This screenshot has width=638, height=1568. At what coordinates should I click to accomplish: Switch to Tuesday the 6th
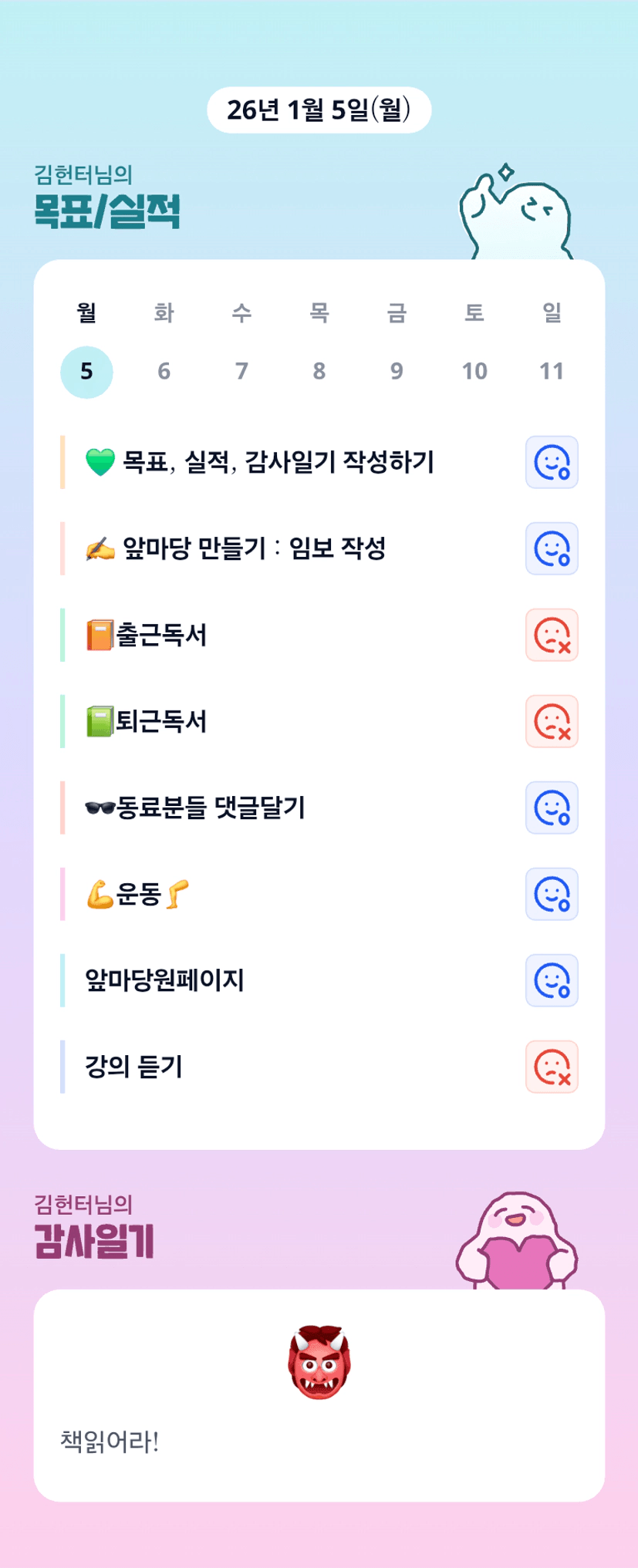(164, 372)
